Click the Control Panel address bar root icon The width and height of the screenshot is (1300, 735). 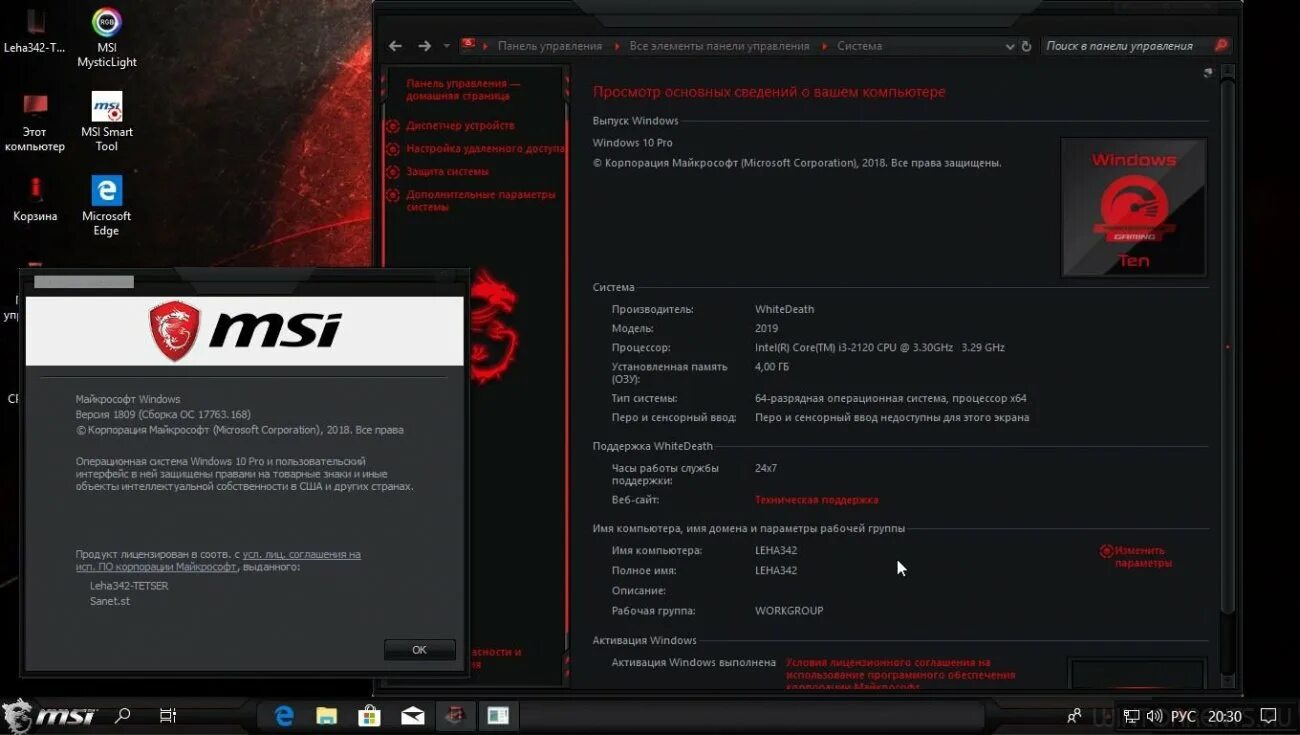point(468,45)
